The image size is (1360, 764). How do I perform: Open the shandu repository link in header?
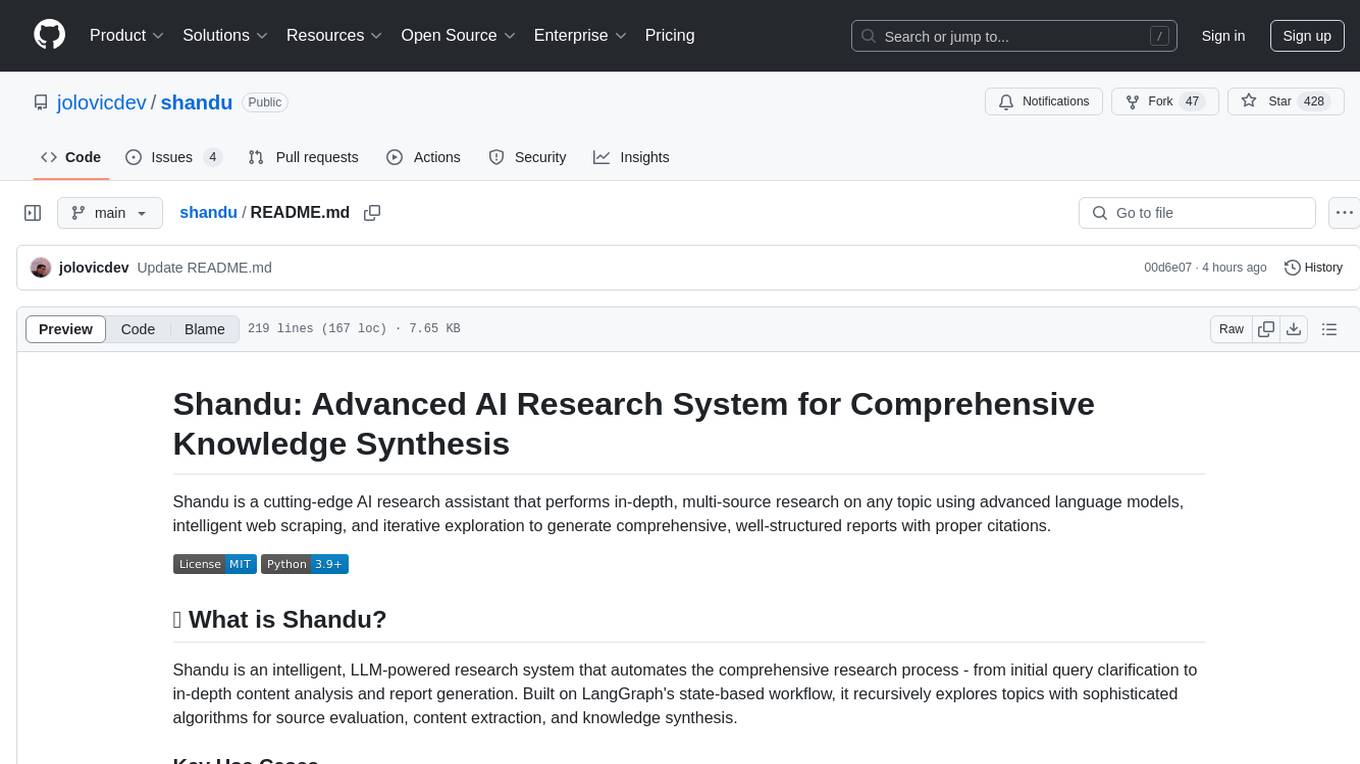pyautogui.click(x=196, y=102)
